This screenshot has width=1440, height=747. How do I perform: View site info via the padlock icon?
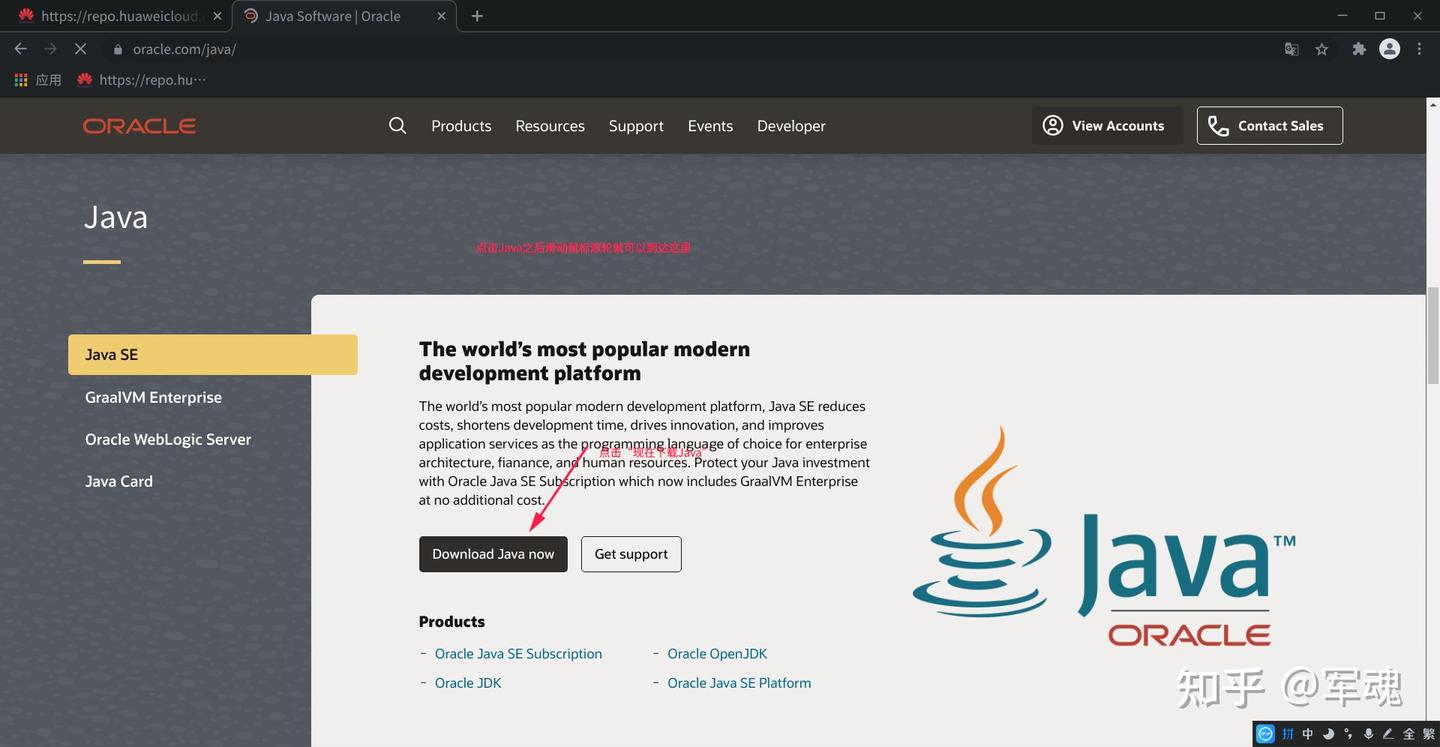click(x=118, y=49)
